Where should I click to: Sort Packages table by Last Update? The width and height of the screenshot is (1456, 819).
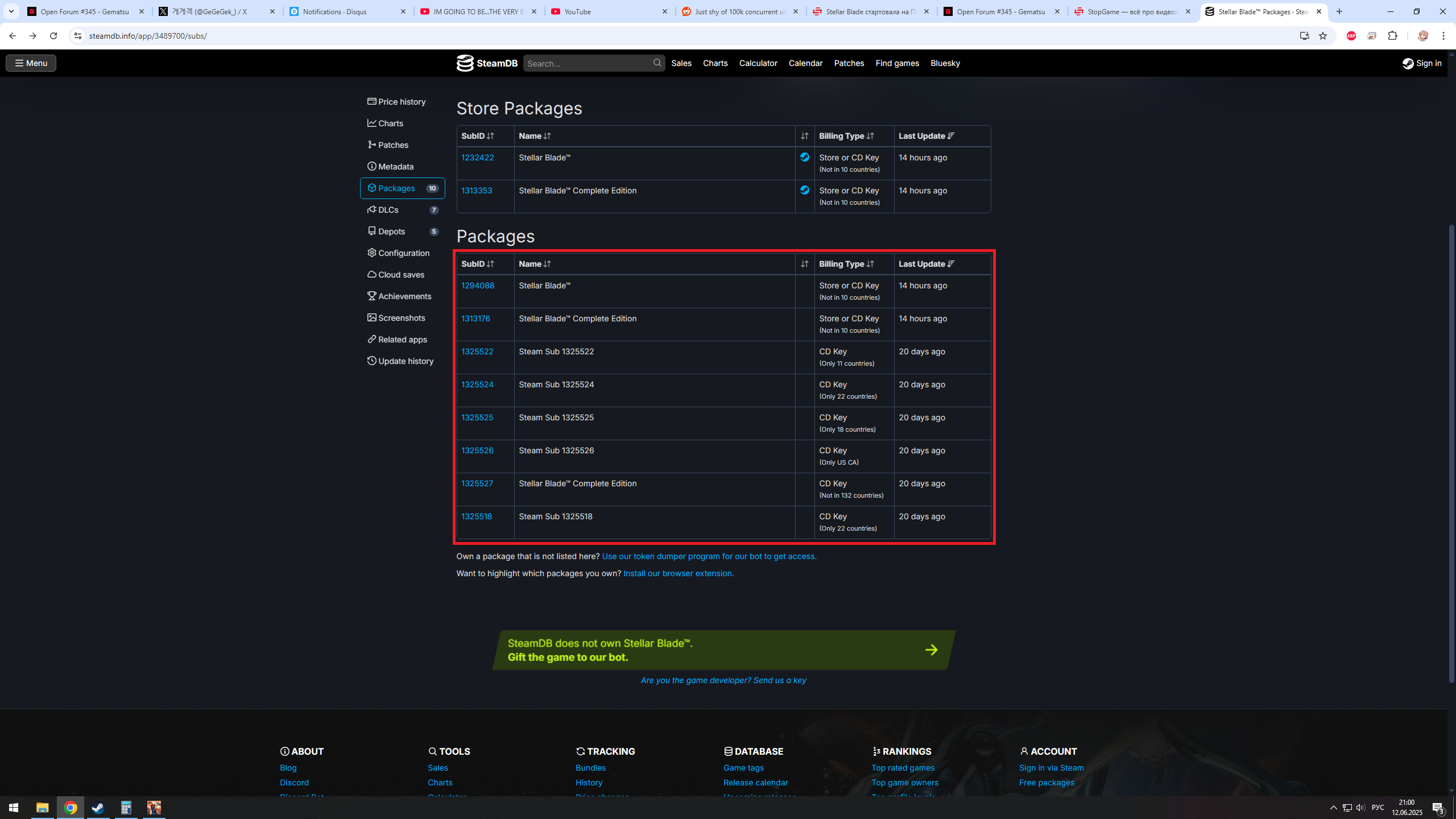coord(942,264)
